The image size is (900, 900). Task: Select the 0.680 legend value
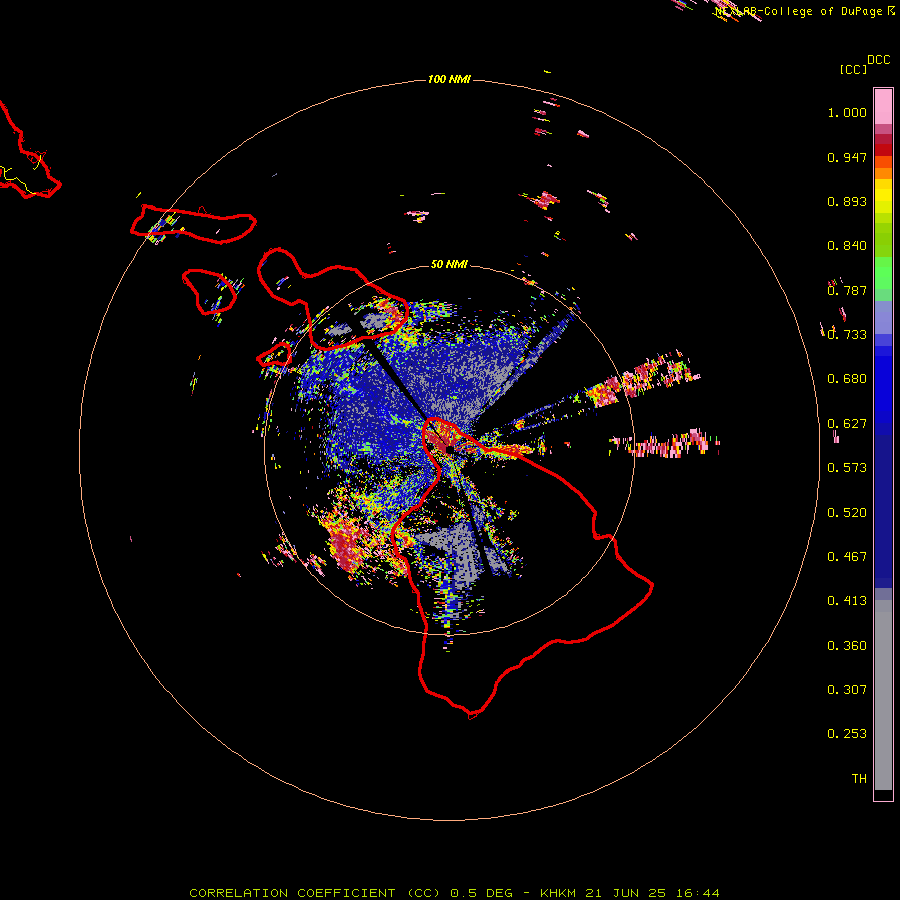(847, 379)
